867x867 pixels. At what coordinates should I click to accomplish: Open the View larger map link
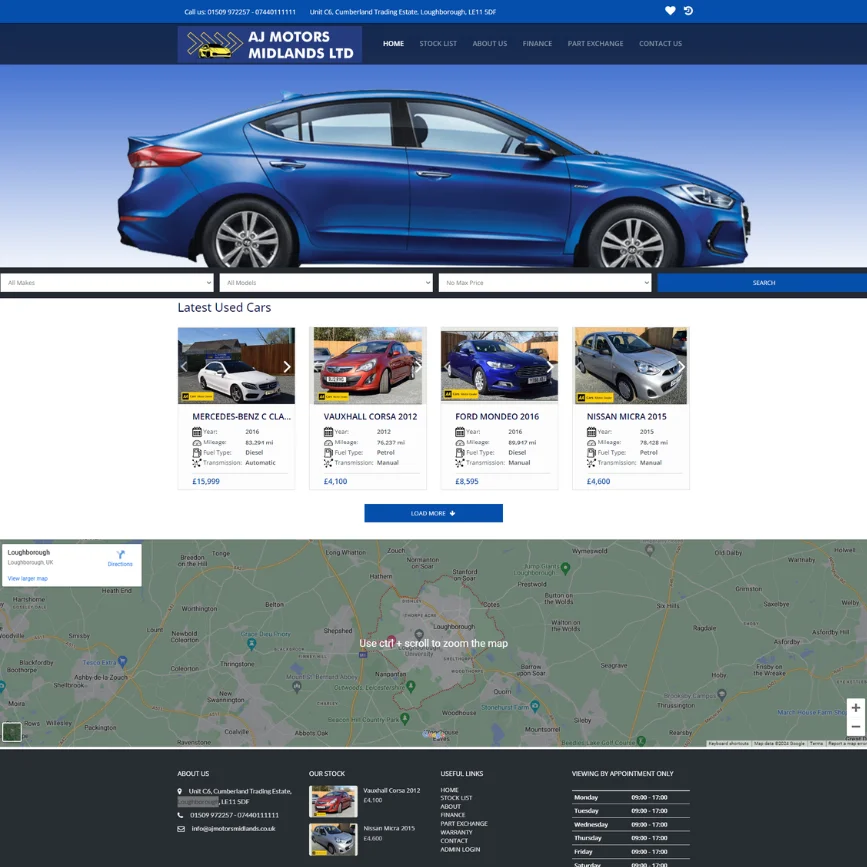[x=27, y=578]
